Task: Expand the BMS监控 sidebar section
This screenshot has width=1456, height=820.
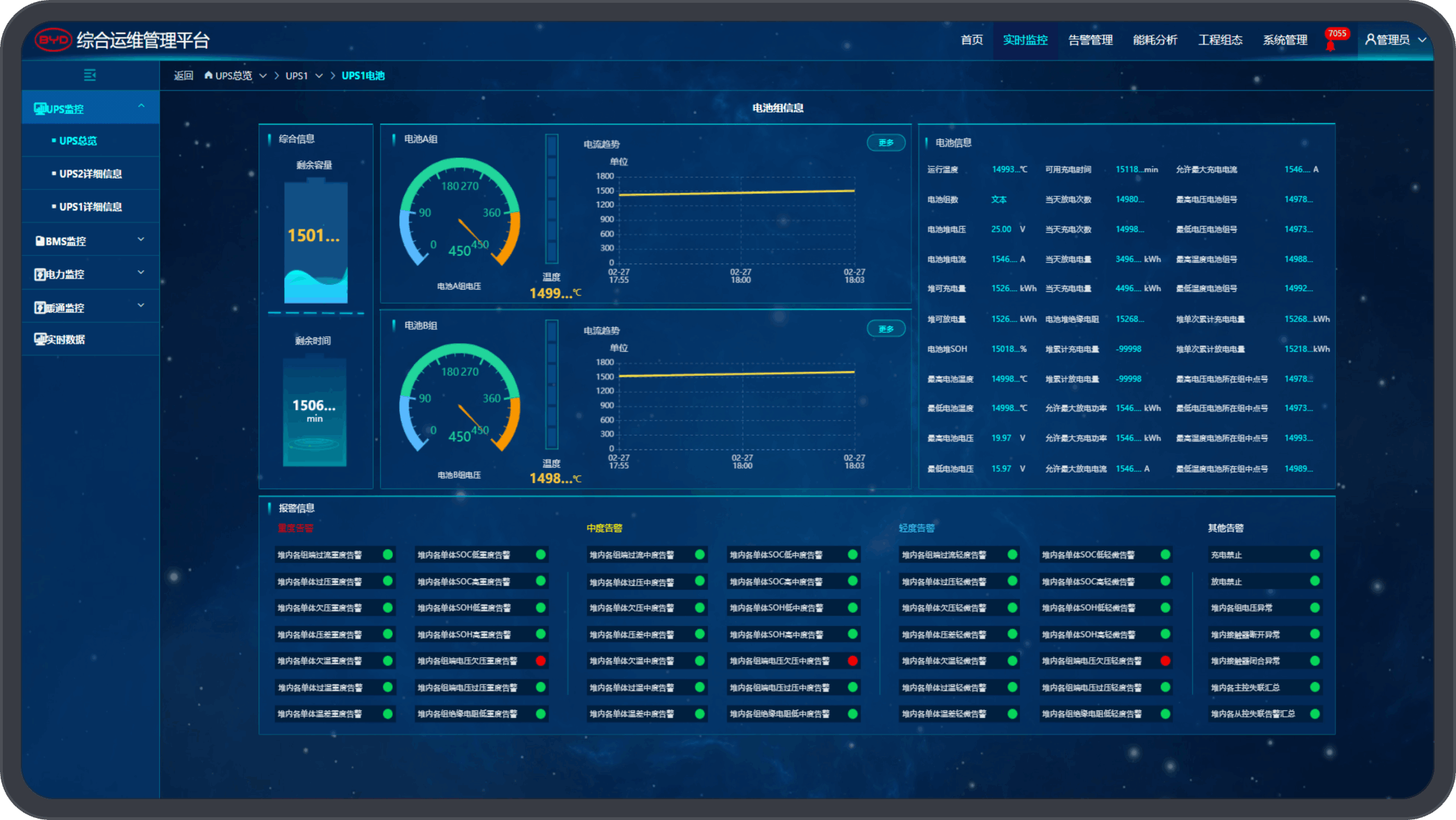Action: click(x=141, y=240)
